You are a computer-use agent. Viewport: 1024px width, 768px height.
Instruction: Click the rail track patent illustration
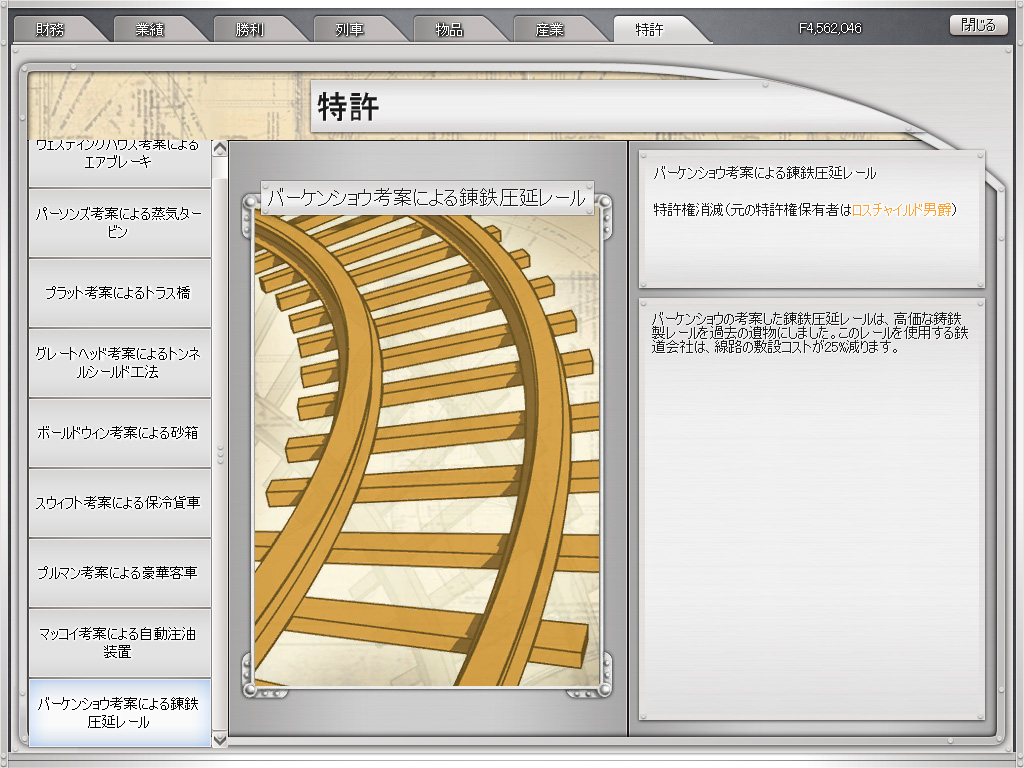click(x=426, y=450)
